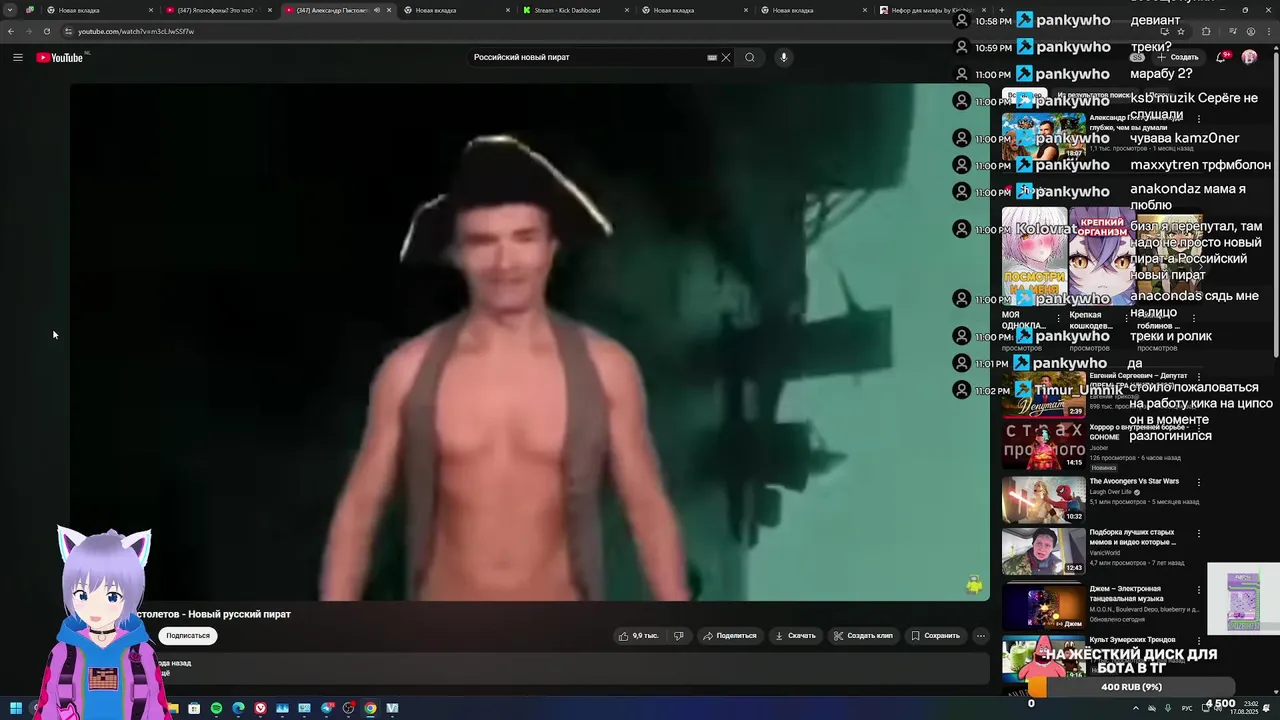
Task: Save video with Сохранить button
Action: tap(935, 635)
